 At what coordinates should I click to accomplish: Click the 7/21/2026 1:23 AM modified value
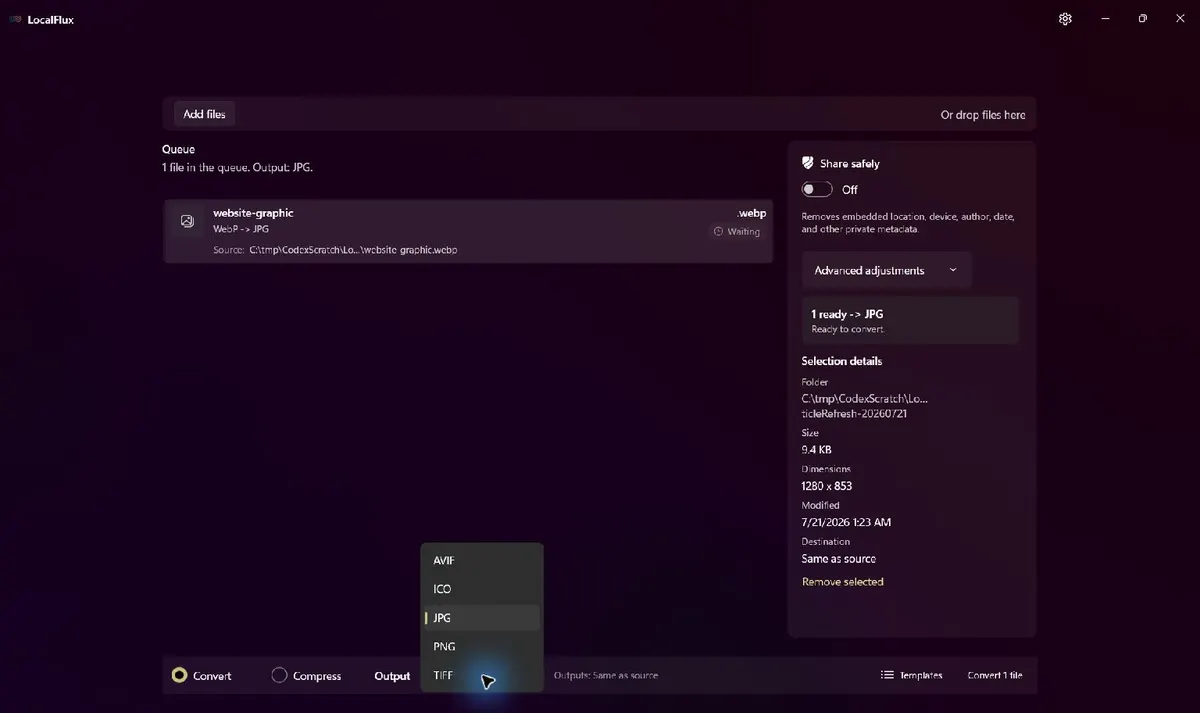846,522
